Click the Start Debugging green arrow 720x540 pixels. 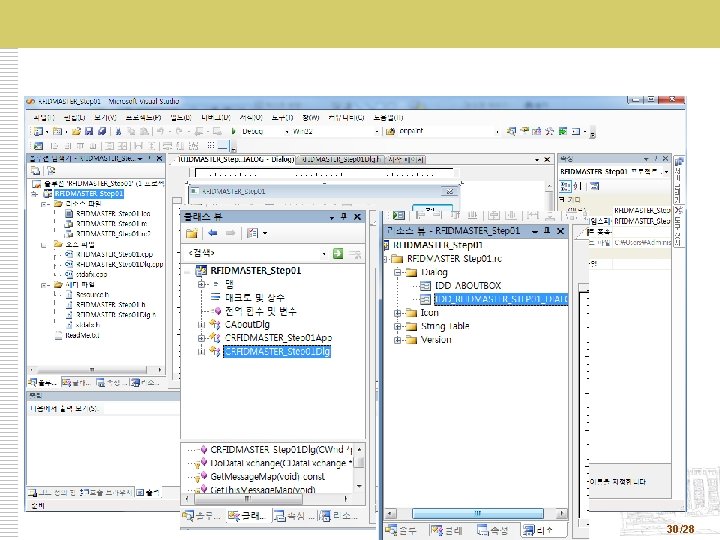(233, 131)
